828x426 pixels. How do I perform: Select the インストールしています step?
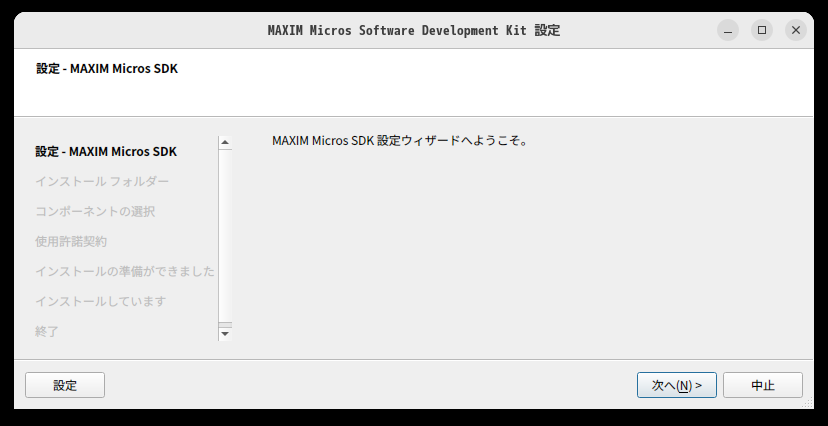[x=101, y=301]
